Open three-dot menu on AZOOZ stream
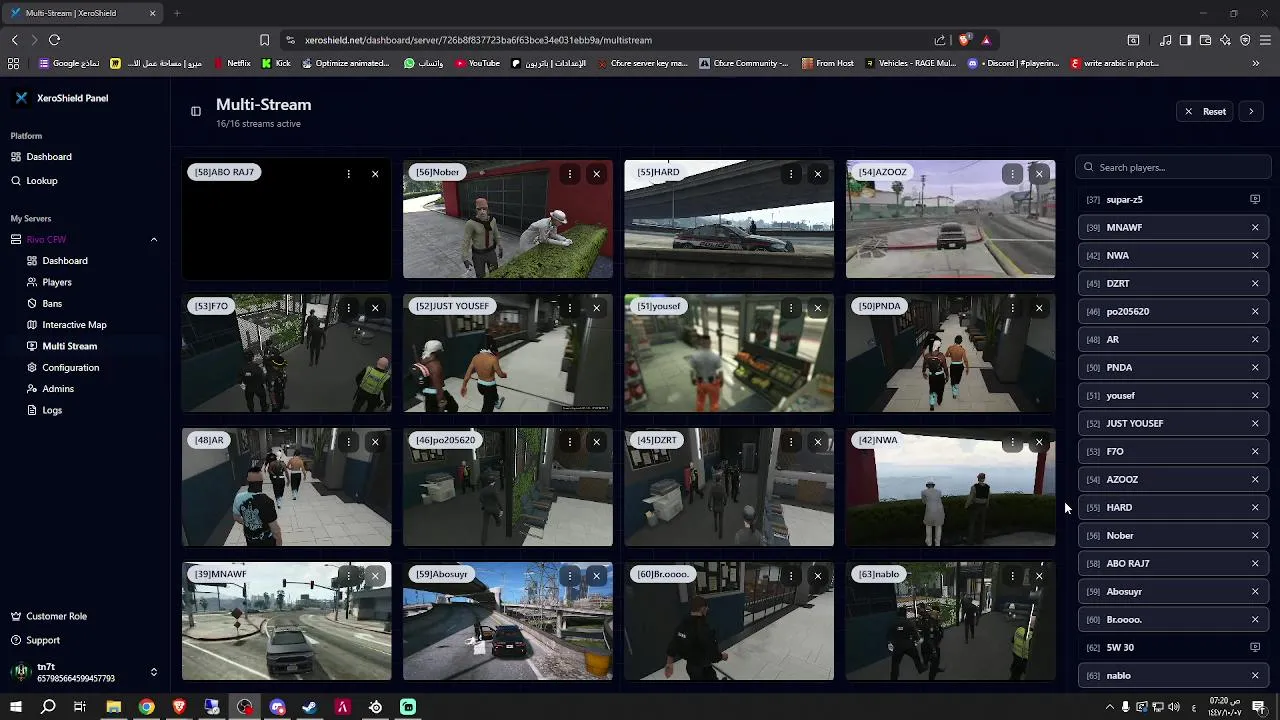Image resolution: width=1280 pixels, height=720 pixels. 1012,174
